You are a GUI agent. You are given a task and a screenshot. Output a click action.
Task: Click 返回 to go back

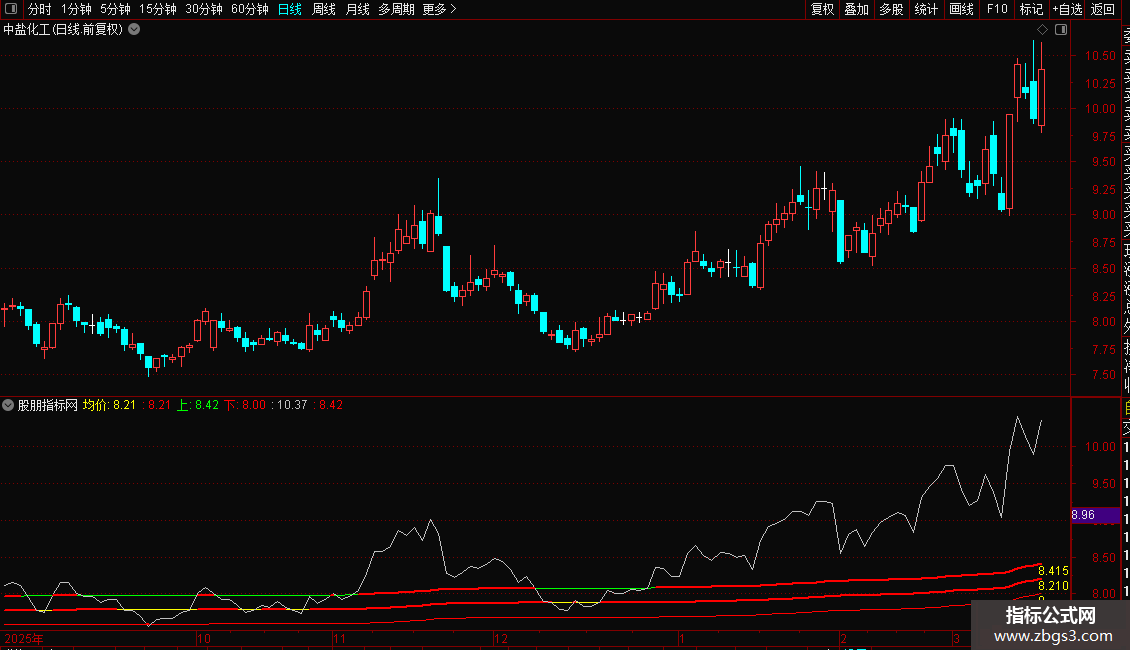(x=1103, y=9)
